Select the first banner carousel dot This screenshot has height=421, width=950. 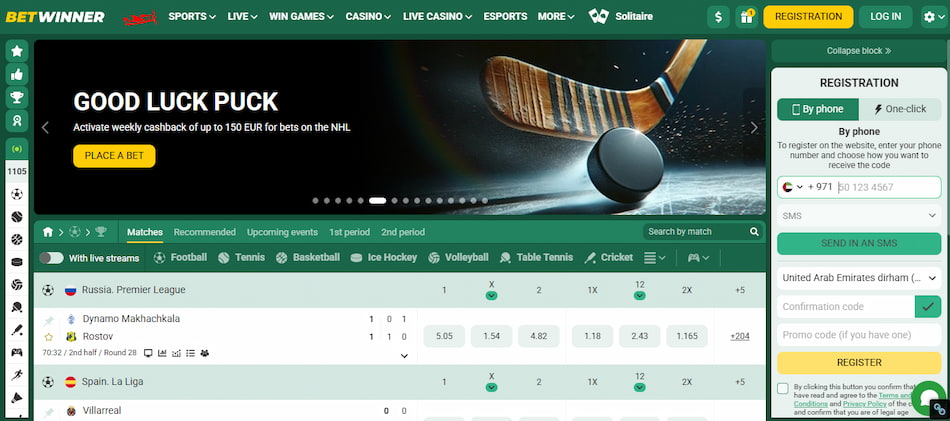pyautogui.click(x=315, y=201)
